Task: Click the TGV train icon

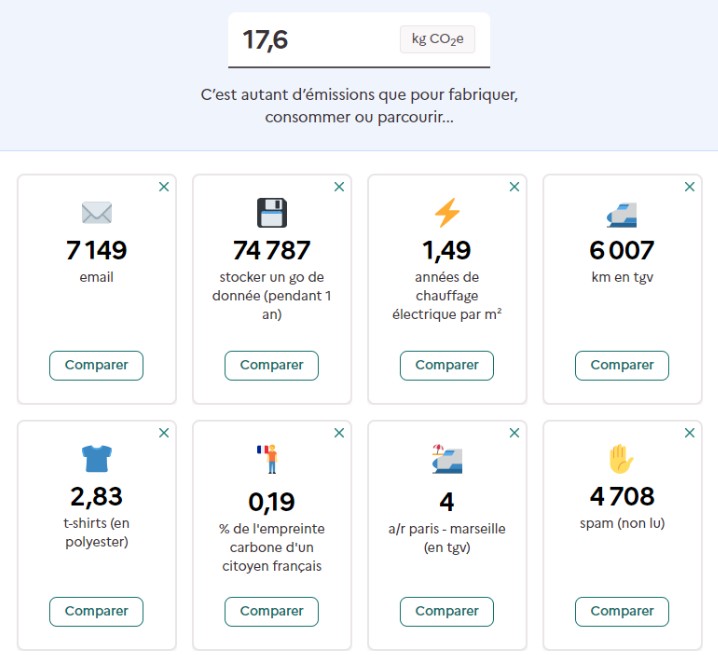Action: tap(622, 213)
